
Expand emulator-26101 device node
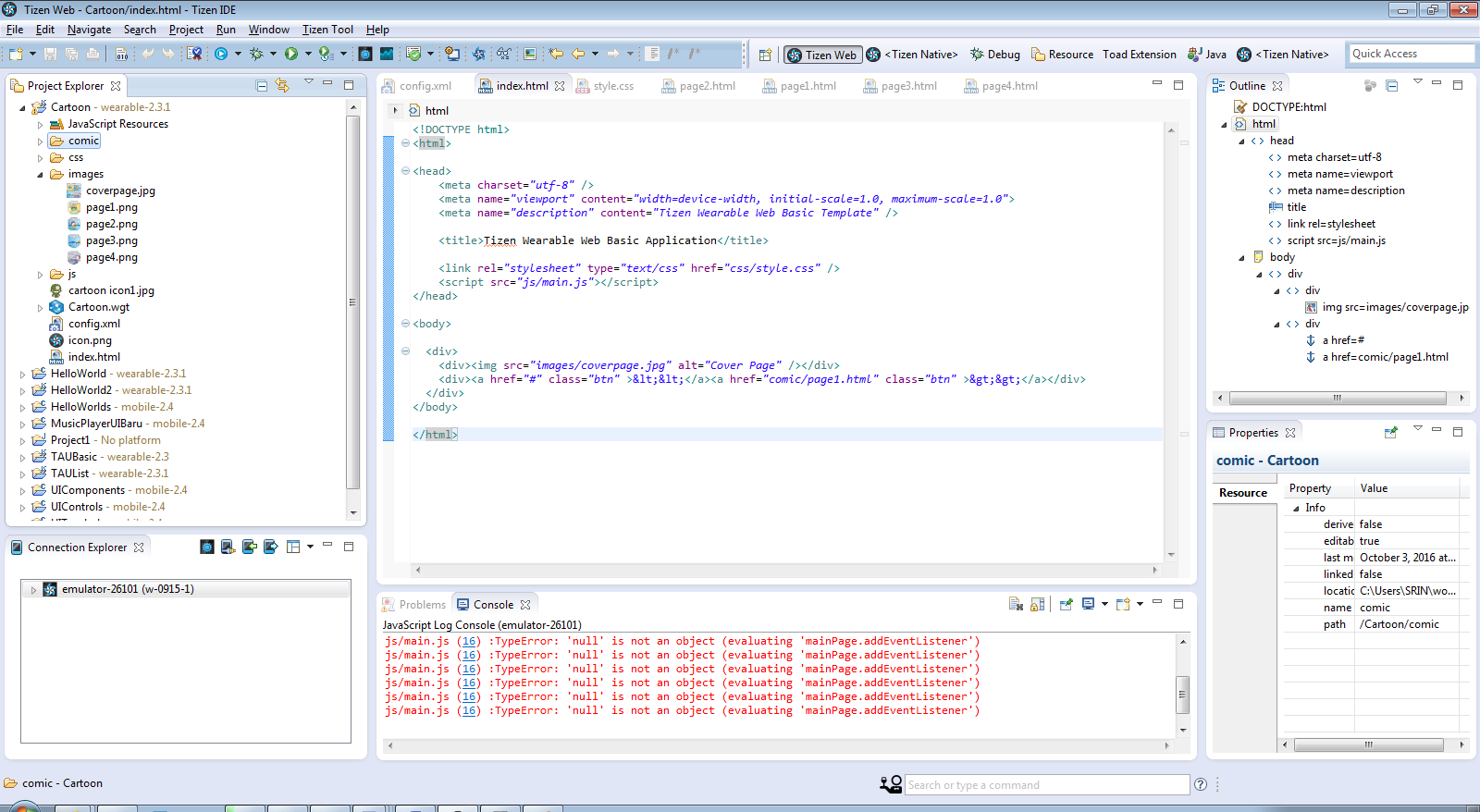[x=33, y=589]
